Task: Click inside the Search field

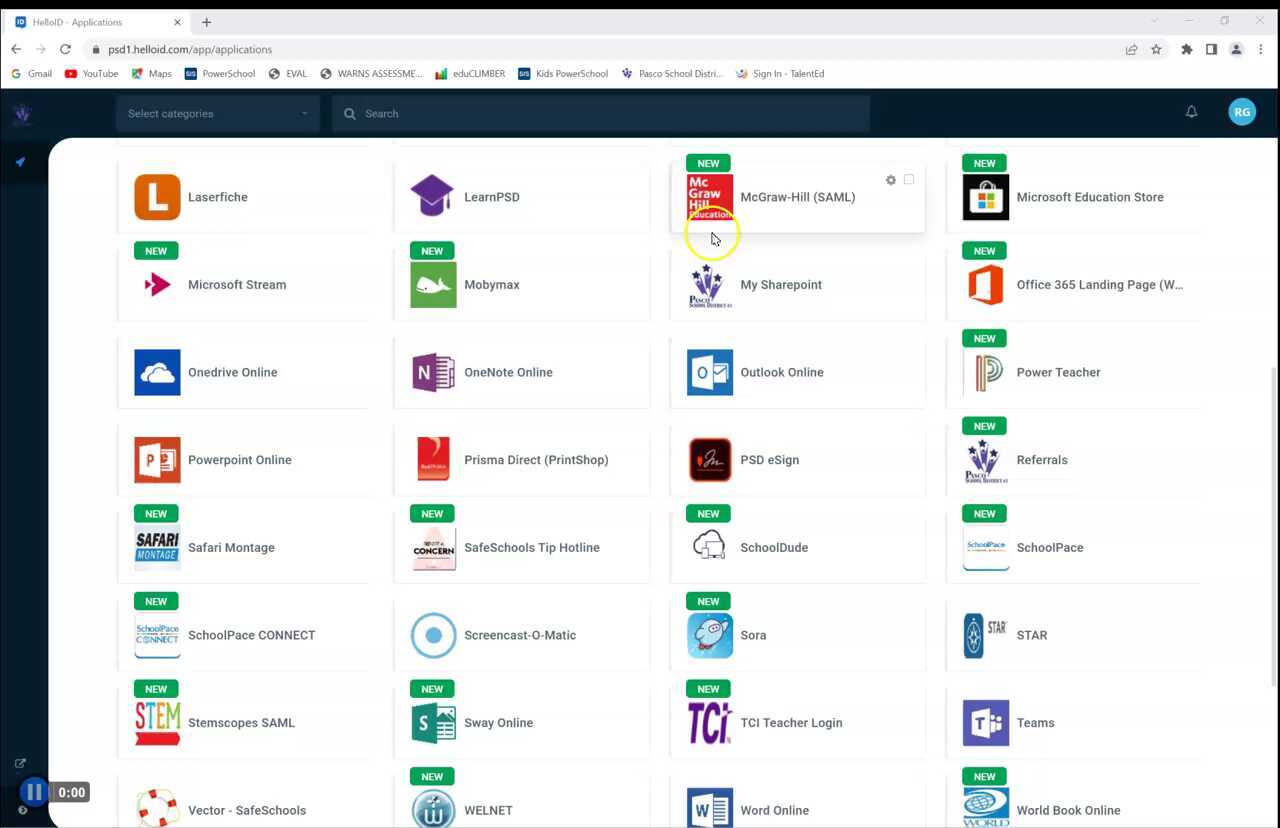Action: (600, 113)
